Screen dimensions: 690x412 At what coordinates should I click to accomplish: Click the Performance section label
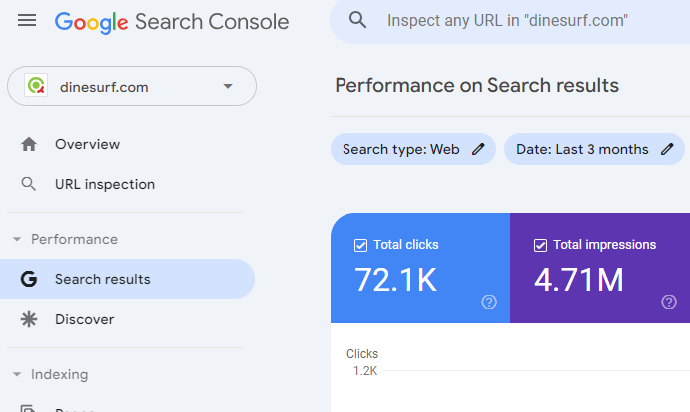click(x=74, y=239)
